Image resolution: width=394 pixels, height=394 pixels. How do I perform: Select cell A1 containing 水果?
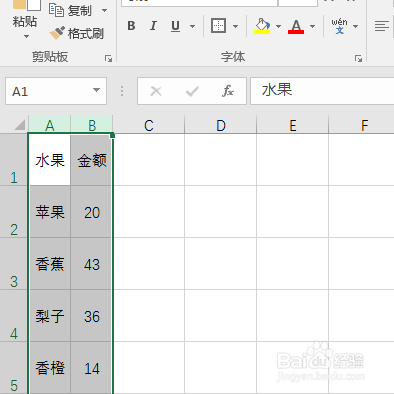tap(50, 160)
